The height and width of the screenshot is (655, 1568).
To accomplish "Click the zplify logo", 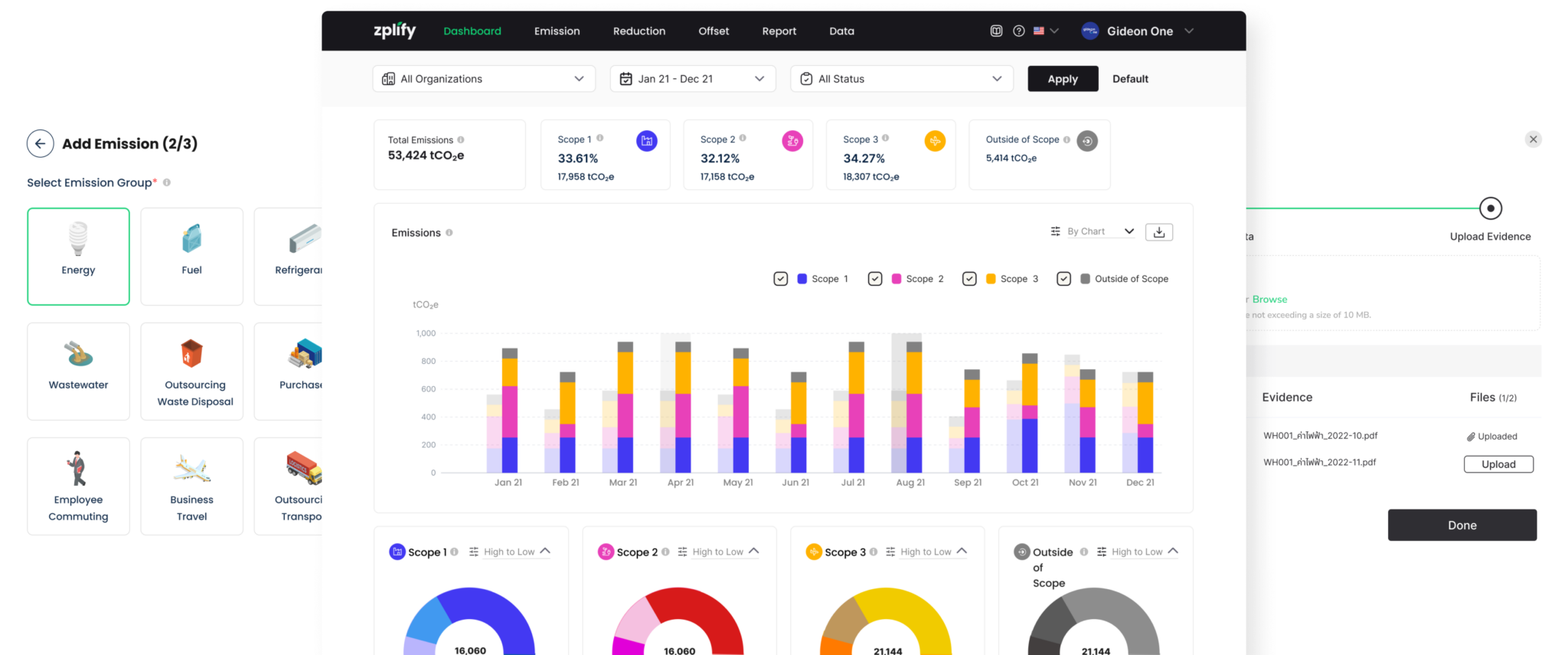I will point(394,31).
